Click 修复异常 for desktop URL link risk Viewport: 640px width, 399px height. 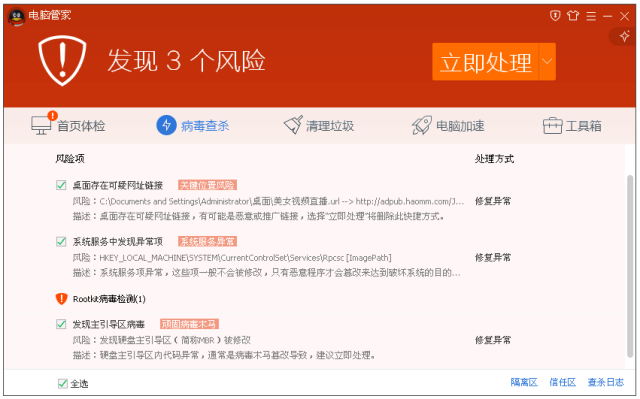pyautogui.click(x=493, y=201)
